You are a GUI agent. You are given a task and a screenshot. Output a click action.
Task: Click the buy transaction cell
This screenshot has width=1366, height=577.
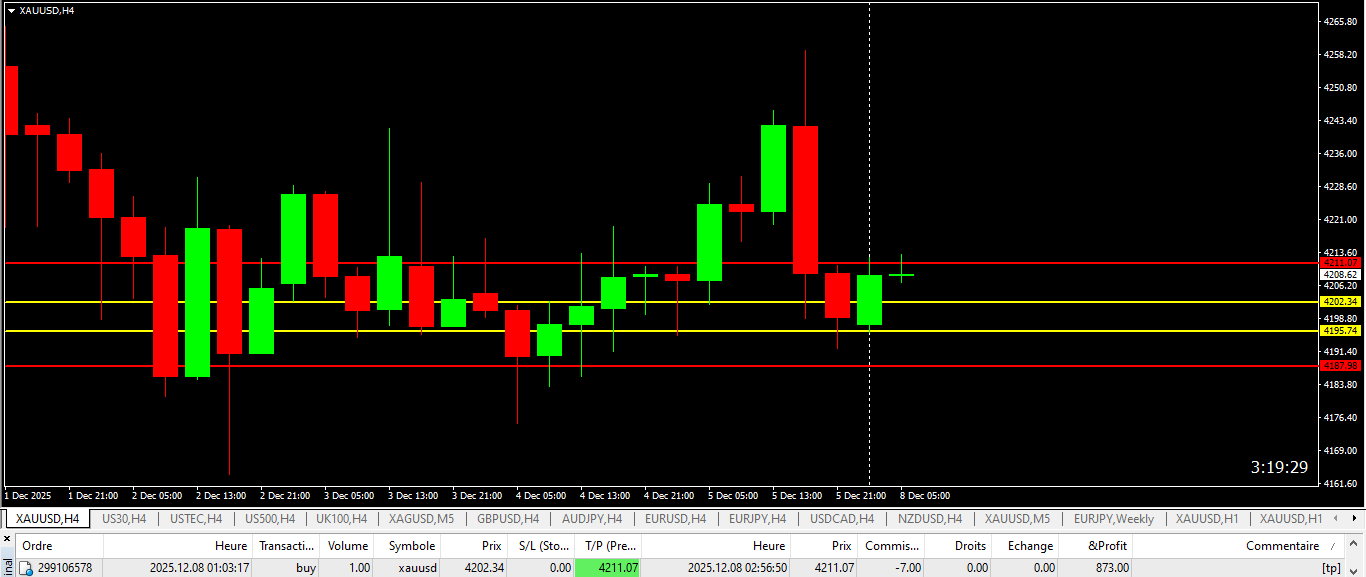(306, 568)
